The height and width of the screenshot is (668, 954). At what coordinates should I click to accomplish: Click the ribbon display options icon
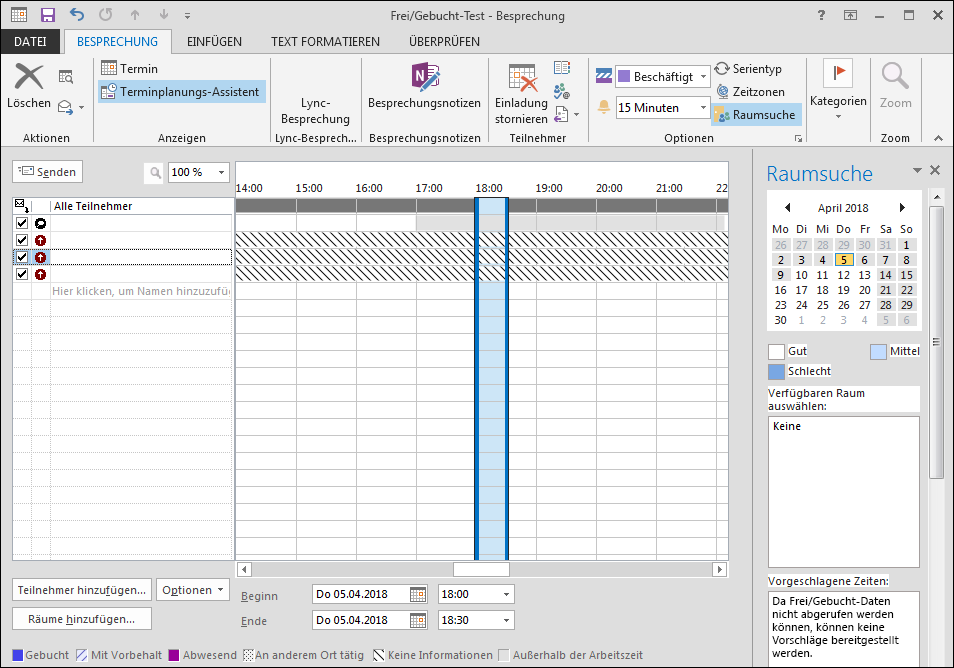[850, 15]
